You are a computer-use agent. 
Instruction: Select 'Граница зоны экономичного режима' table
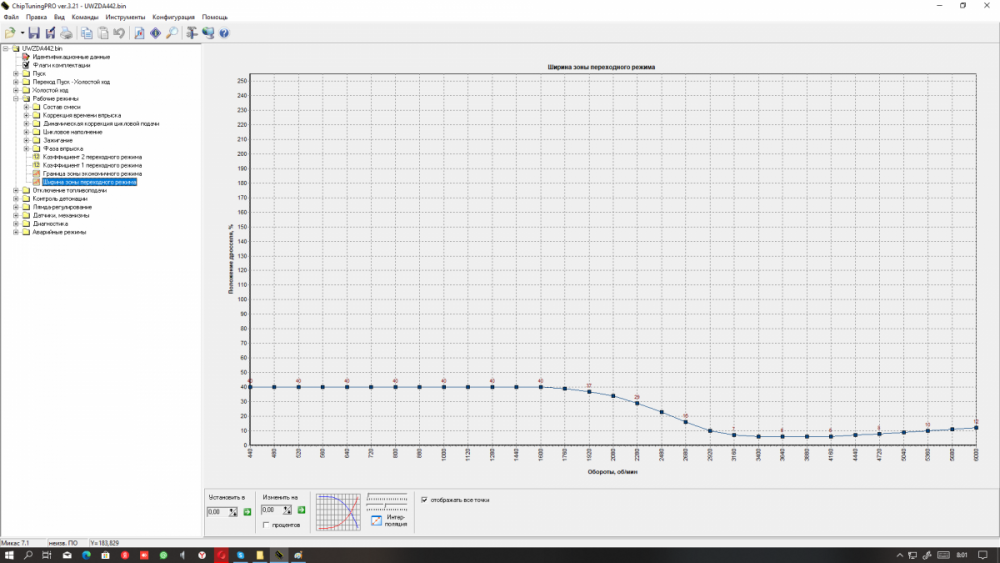[x=92, y=174]
